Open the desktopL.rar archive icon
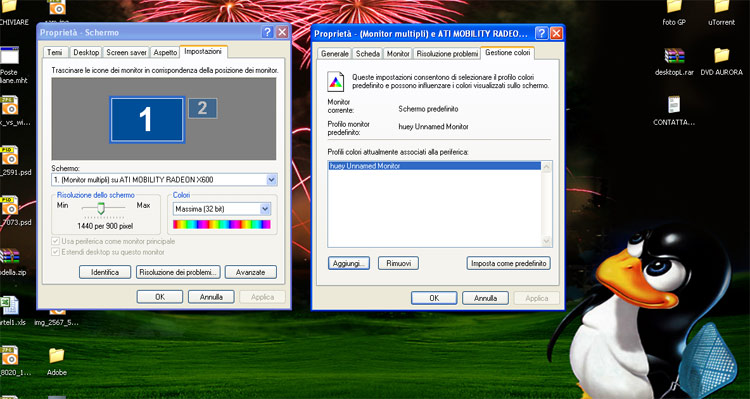This screenshot has width=750, height=399. 674,55
